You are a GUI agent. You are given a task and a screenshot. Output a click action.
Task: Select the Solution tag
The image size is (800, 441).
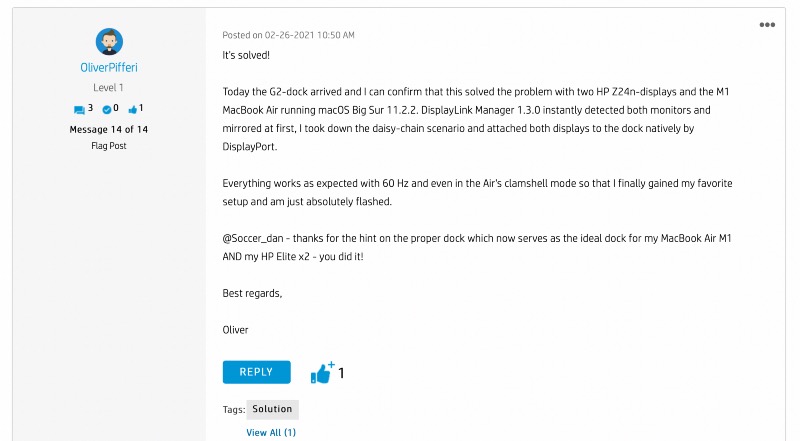tap(272, 409)
